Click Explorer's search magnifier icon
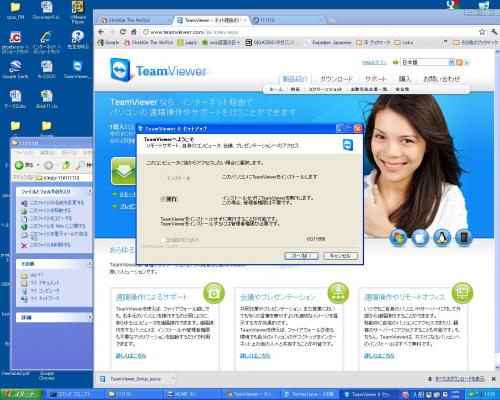Screen dimensions: 500x400 click(80, 165)
